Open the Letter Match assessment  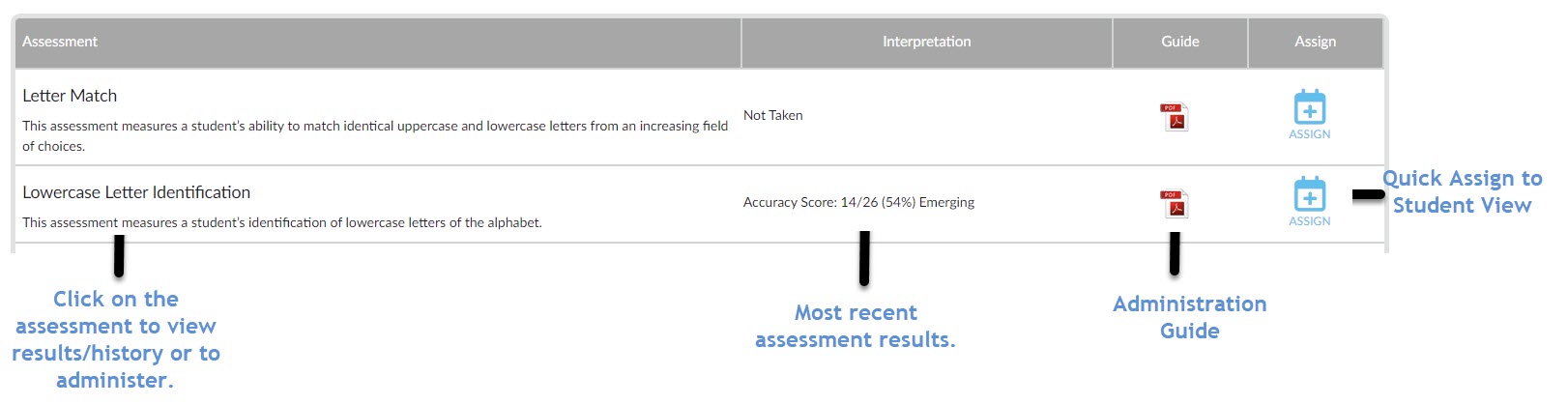tap(70, 96)
